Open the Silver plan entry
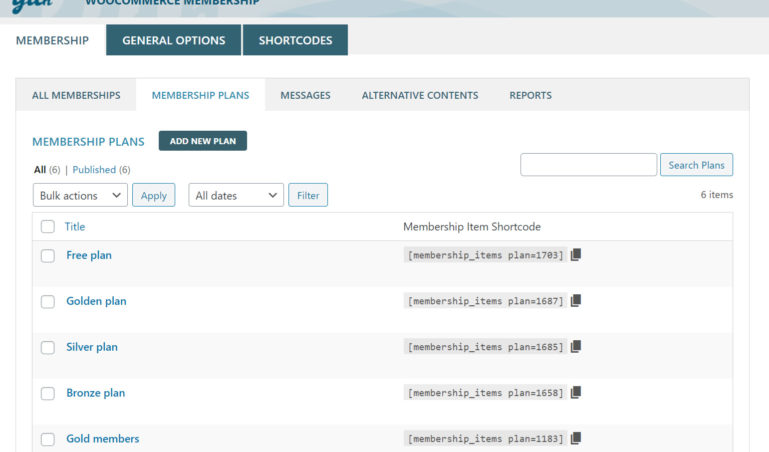Image resolution: width=769 pixels, height=452 pixels. point(92,347)
